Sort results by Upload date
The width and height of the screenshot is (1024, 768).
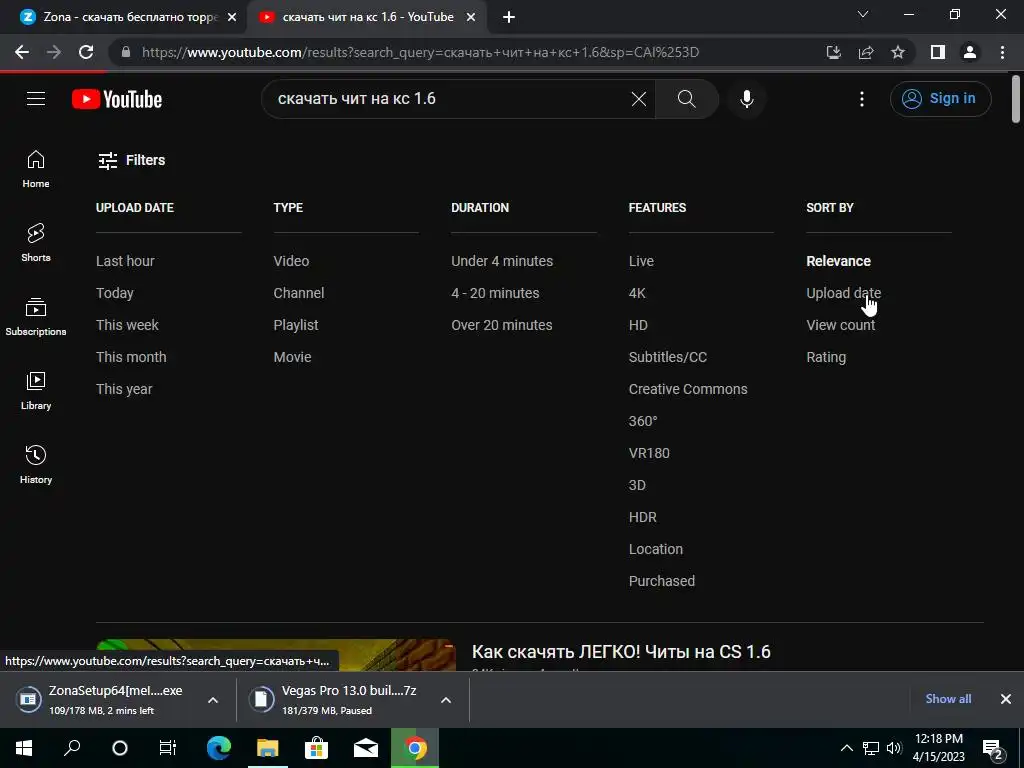[844, 293]
